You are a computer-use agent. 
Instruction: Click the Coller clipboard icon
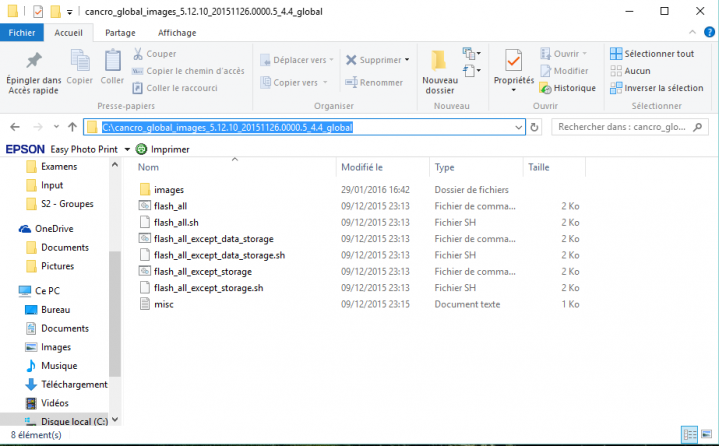[x=112, y=61]
